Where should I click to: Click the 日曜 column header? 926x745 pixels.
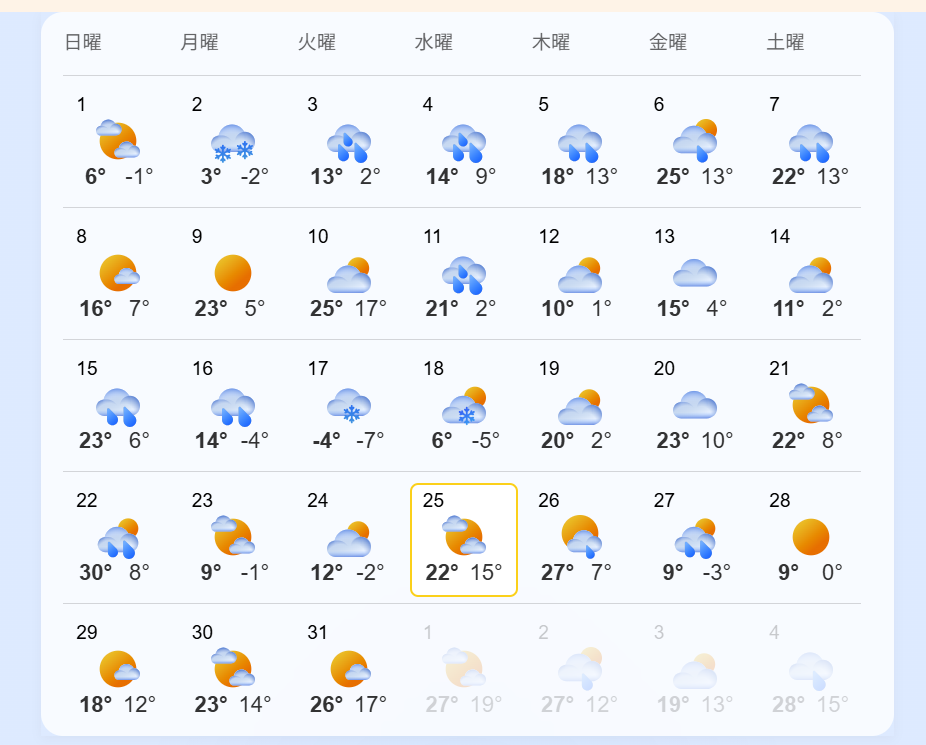(x=83, y=42)
